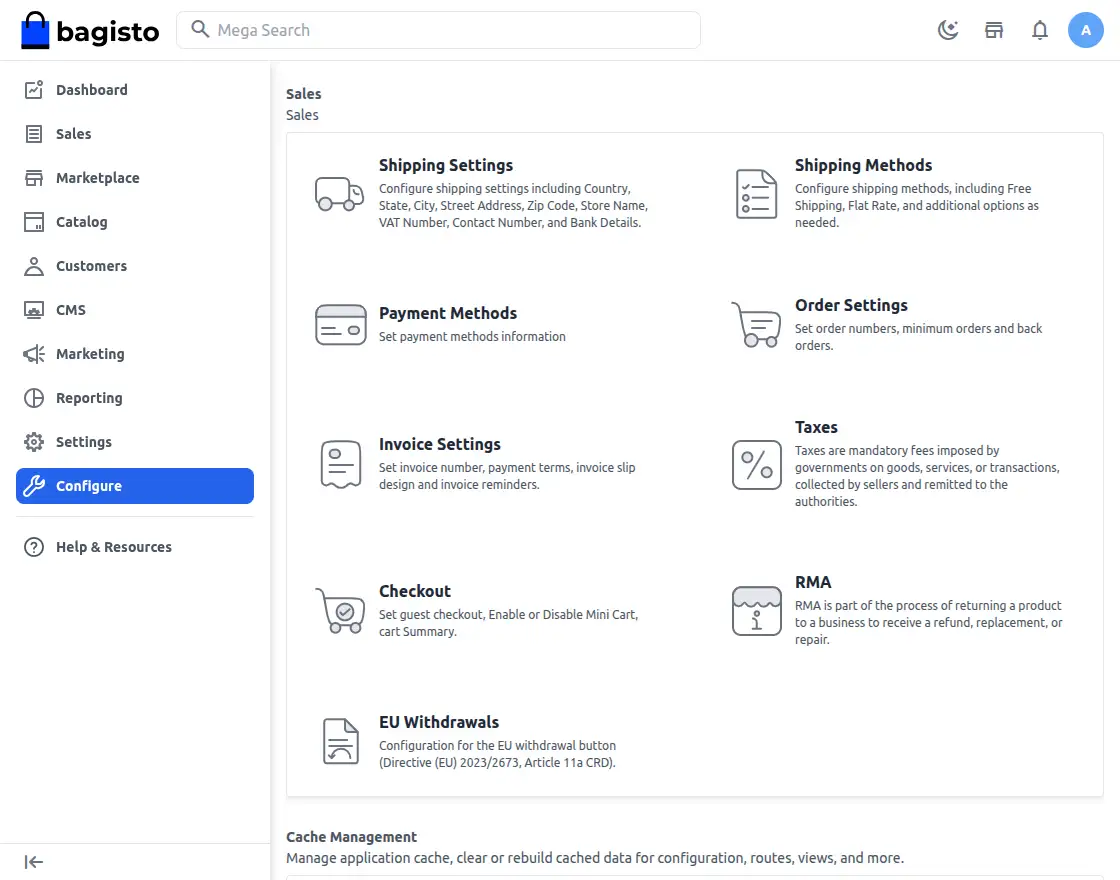The height and width of the screenshot is (880, 1120).
Task: Click the Payment Methods card icon
Action: coord(340,325)
